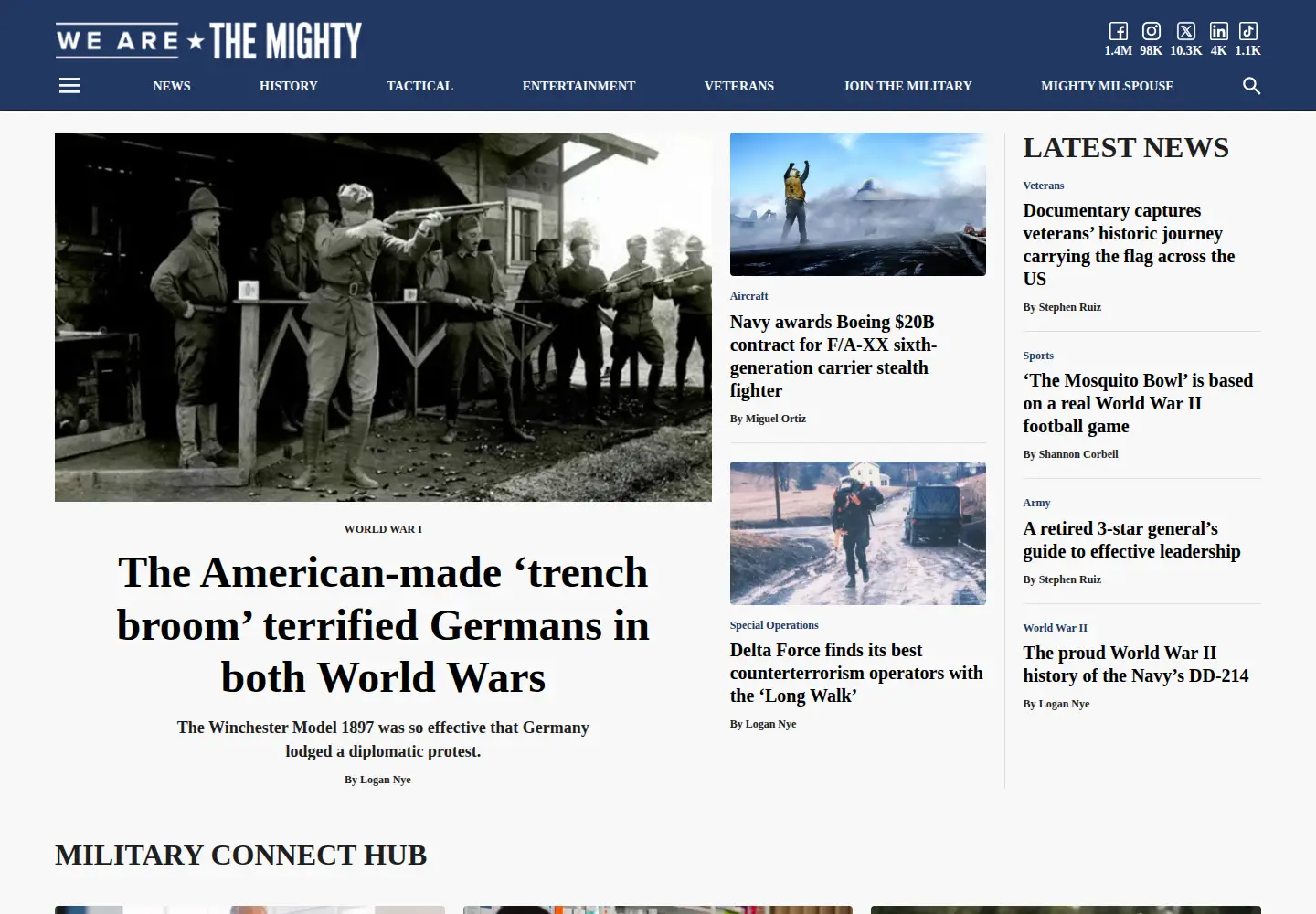Viewport: 1316px width, 914px height.
Task: Click the Army category tag
Action: pos(1036,503)
